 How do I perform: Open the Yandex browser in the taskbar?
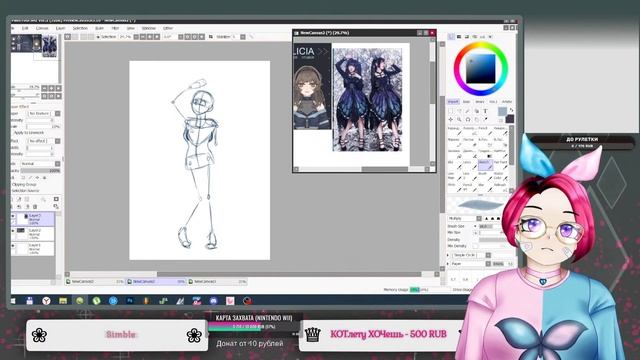[x=46, y=301]
